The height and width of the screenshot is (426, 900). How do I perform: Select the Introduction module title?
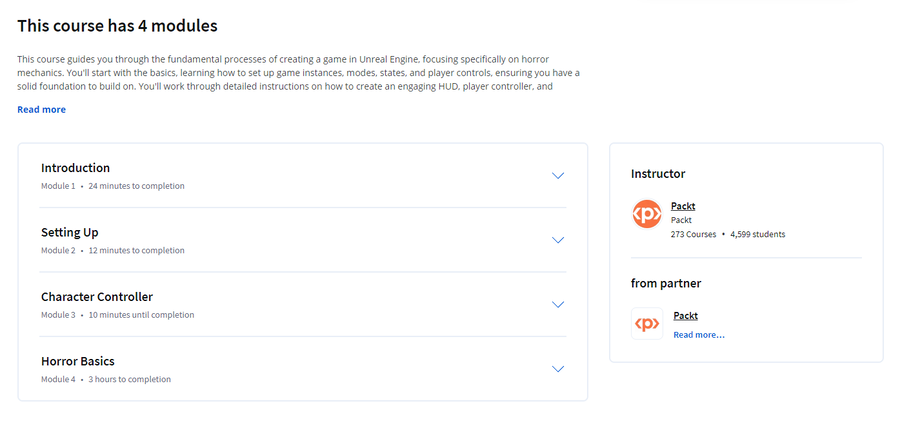75,168
